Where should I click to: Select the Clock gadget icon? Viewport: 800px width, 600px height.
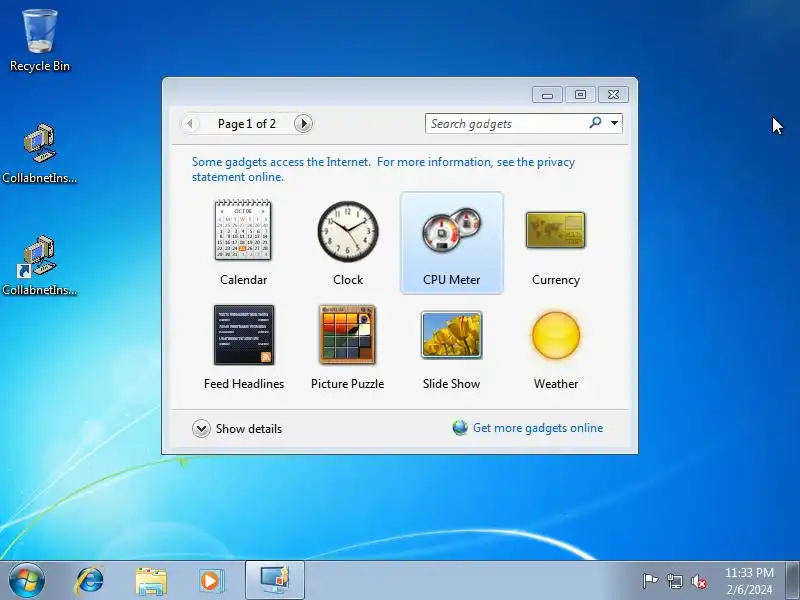(348, 231)
